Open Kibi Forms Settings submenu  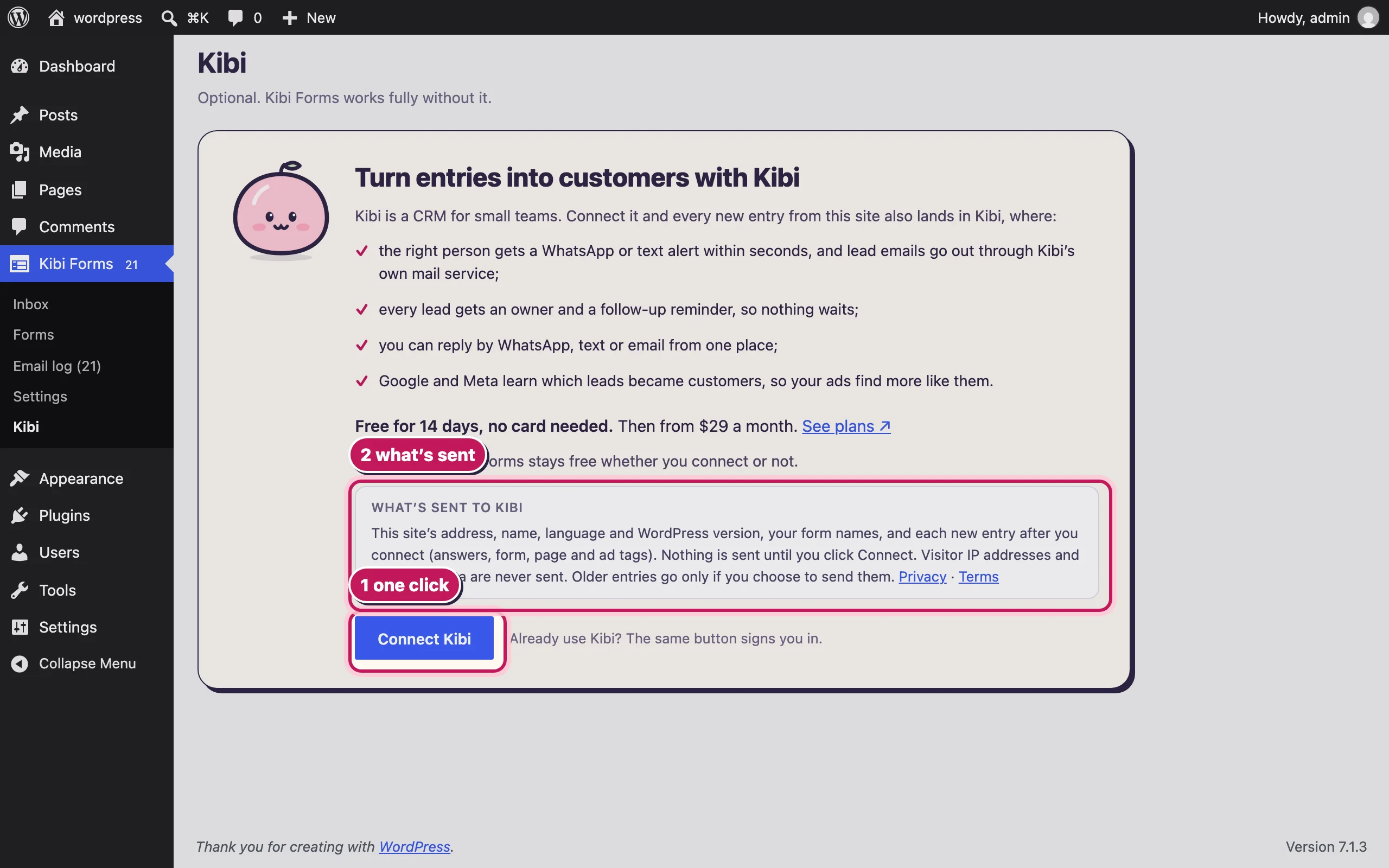click(x=40, y=397)
